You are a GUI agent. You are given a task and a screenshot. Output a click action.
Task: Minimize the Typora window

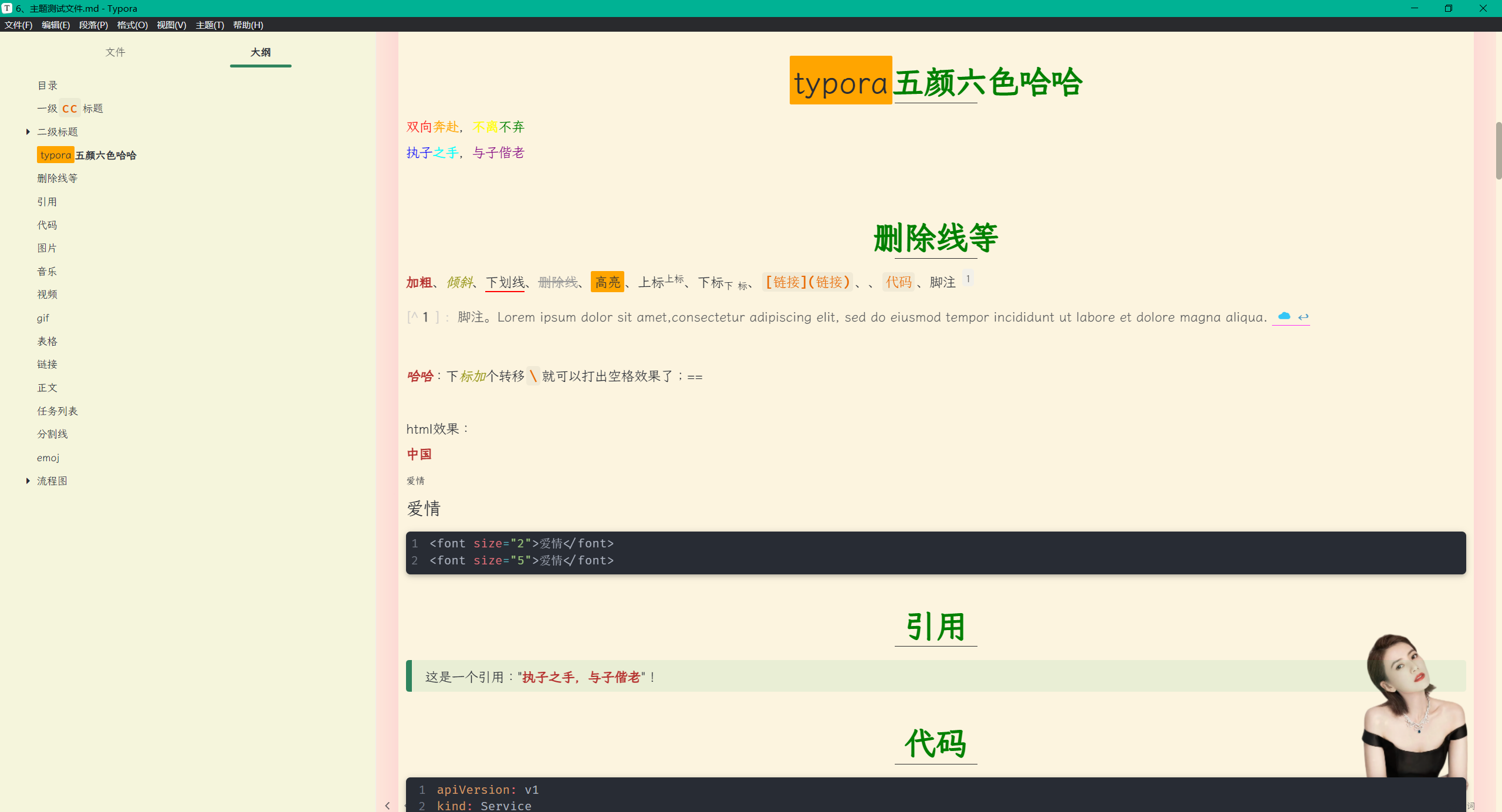pos(1414,8)
